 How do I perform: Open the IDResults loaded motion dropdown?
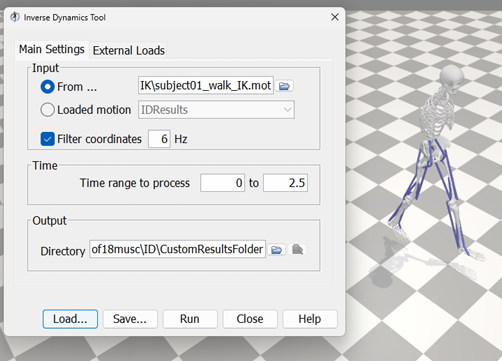(216, 110)
